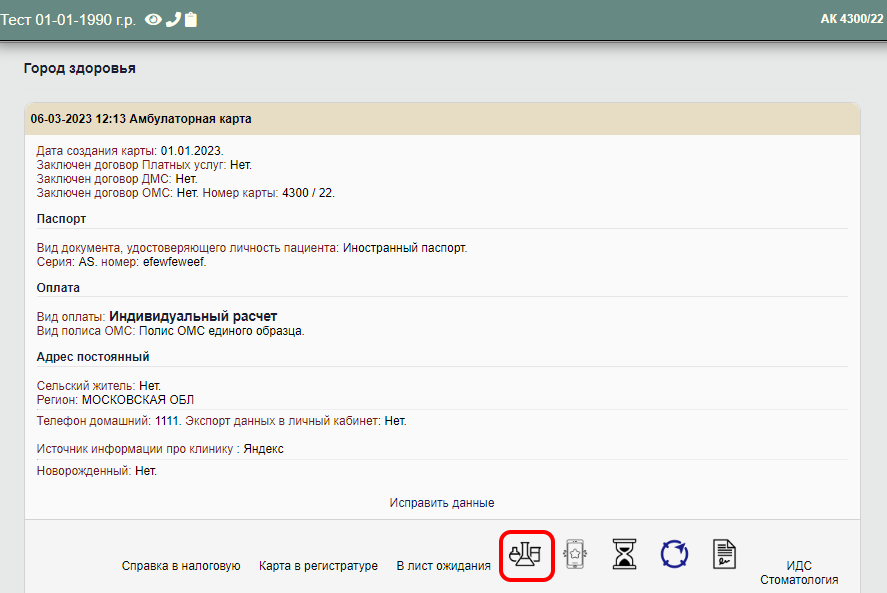Click the Город здоровья clinic title

click(x=79, y=69)
